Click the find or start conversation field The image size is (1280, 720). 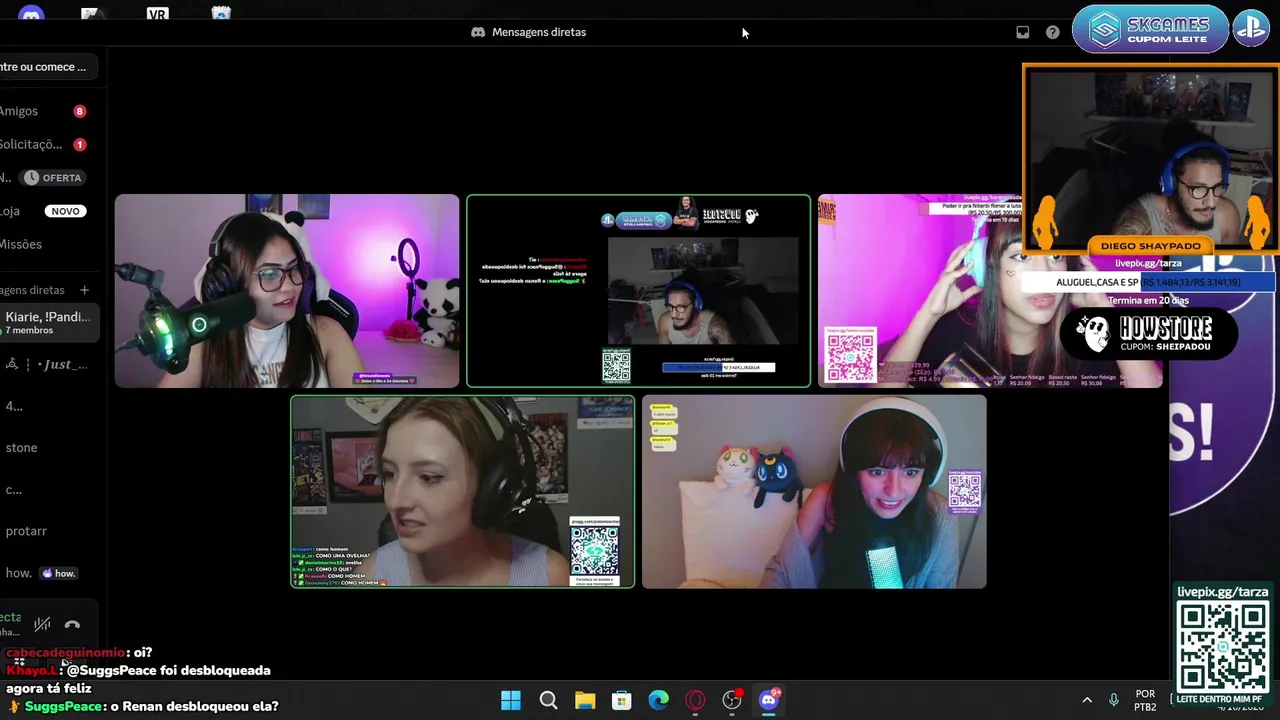49,67
